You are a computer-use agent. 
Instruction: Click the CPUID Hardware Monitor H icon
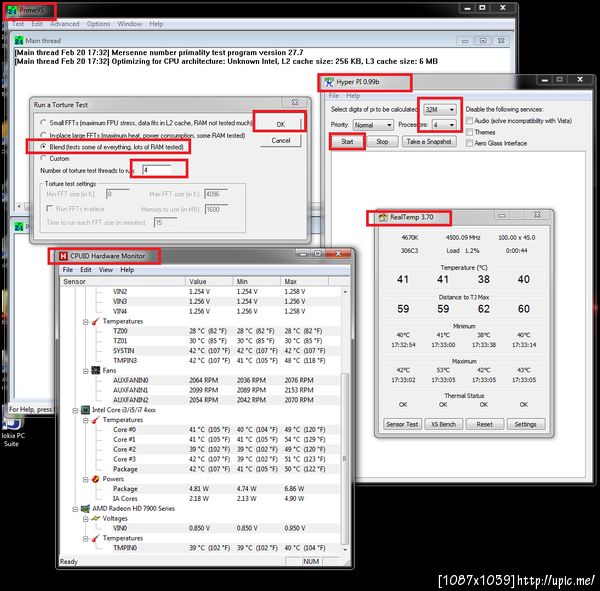click(x=63, y=256)
